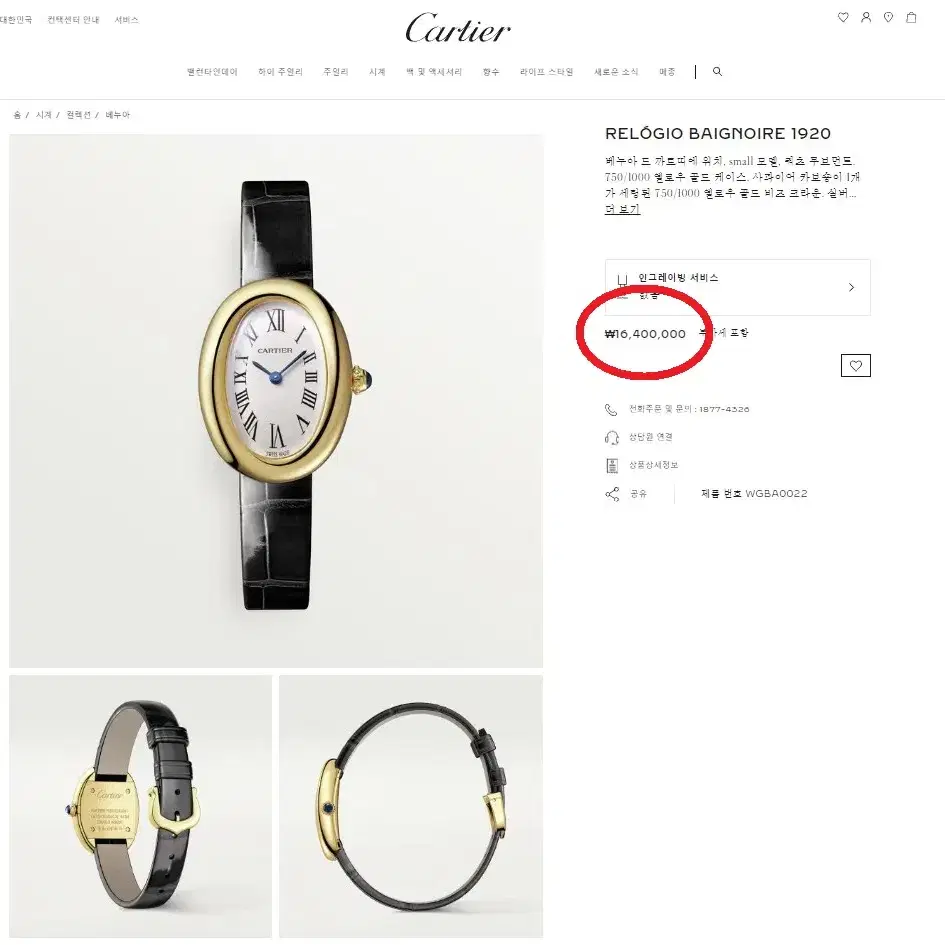Image resolution: width=945 pixels, height=945 pixels.
Task: Open the wishlist heart icon in header
Action: point(843,17)
